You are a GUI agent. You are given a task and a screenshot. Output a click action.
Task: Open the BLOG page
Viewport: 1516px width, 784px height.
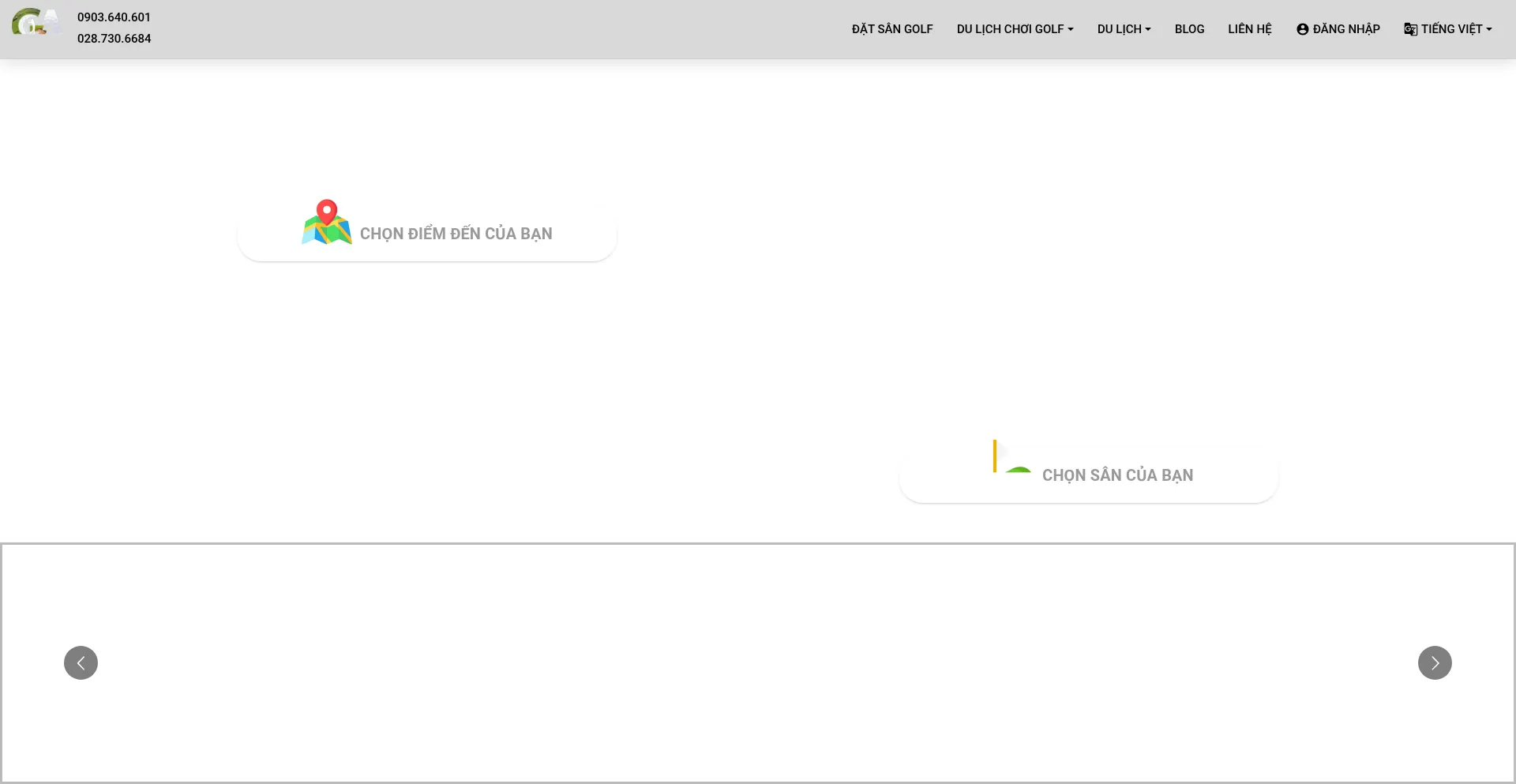pos(1189,29)
